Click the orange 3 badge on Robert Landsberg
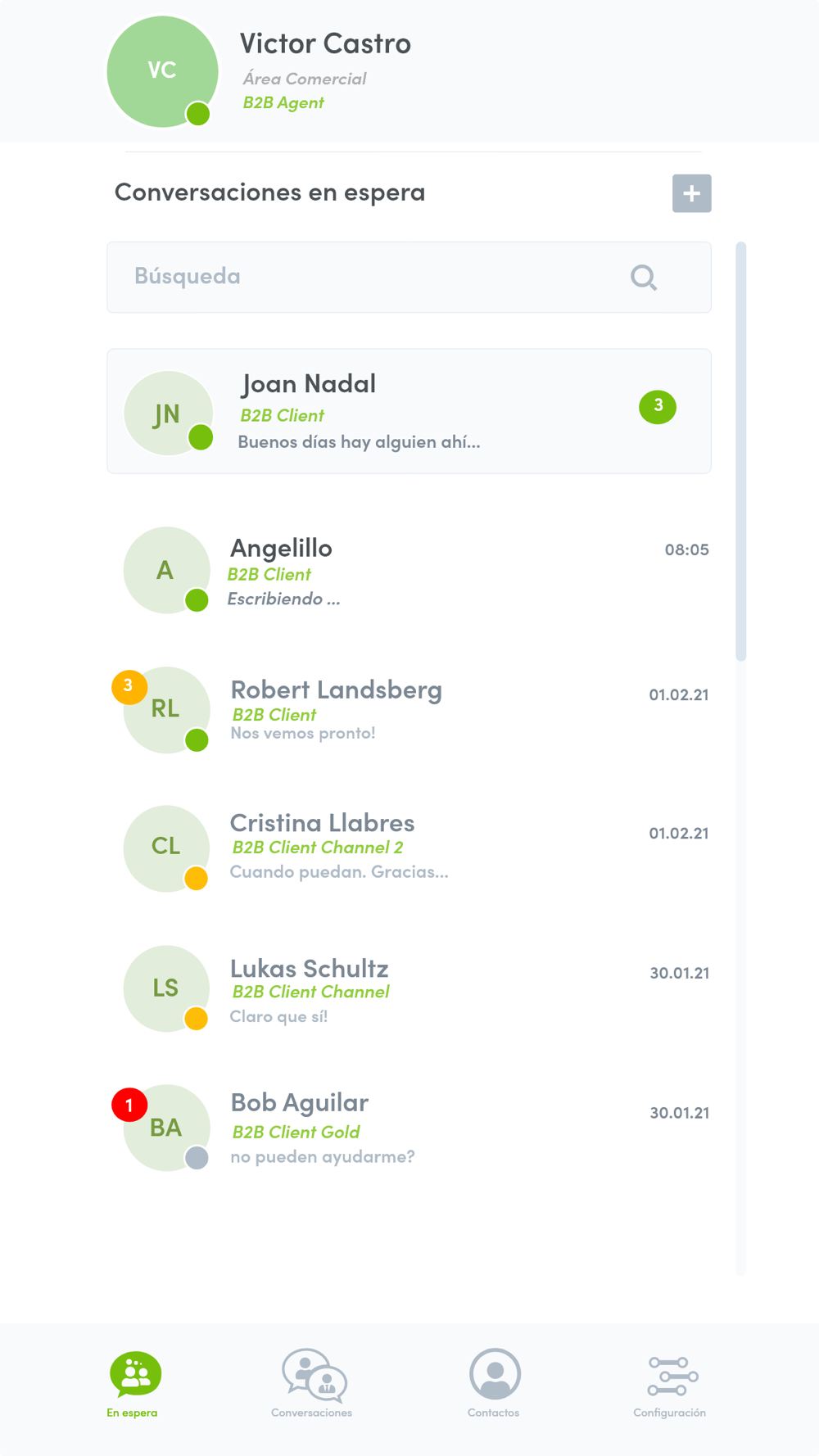819x1456 pixels. [x=129, y=686]
